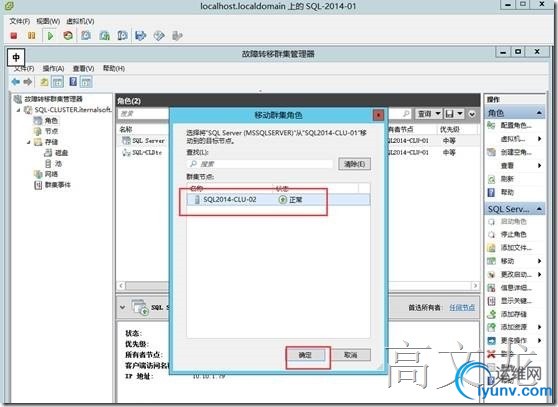Click 添加文件 in the actions pane
Screen dimensions: 558x407
[516, 248]
